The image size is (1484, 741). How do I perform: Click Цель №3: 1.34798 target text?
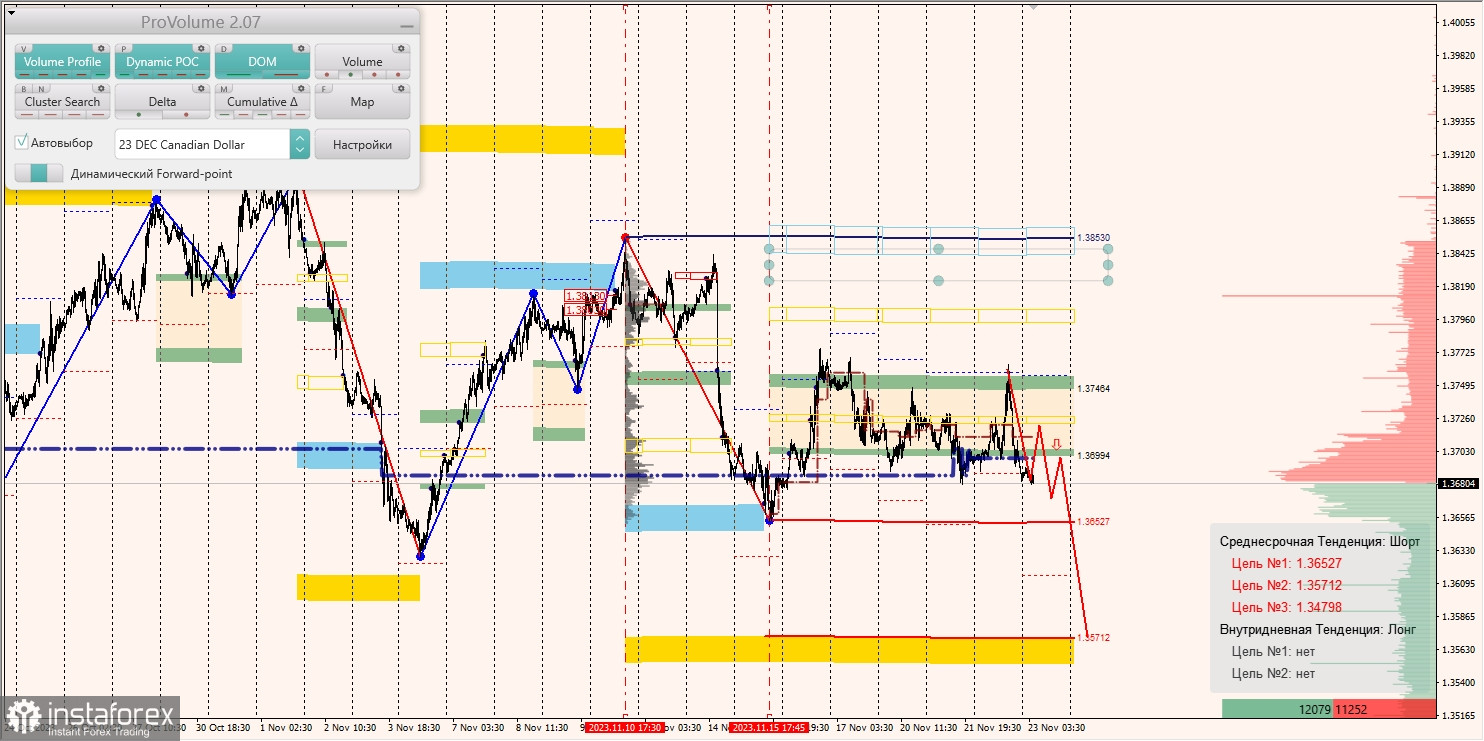(1289, 607)
